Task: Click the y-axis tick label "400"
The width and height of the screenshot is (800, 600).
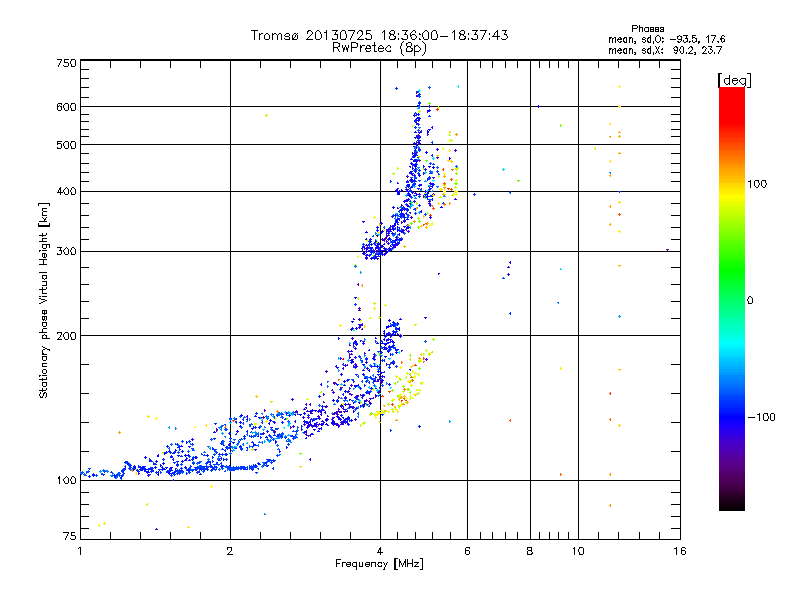Action: [66, 192]
